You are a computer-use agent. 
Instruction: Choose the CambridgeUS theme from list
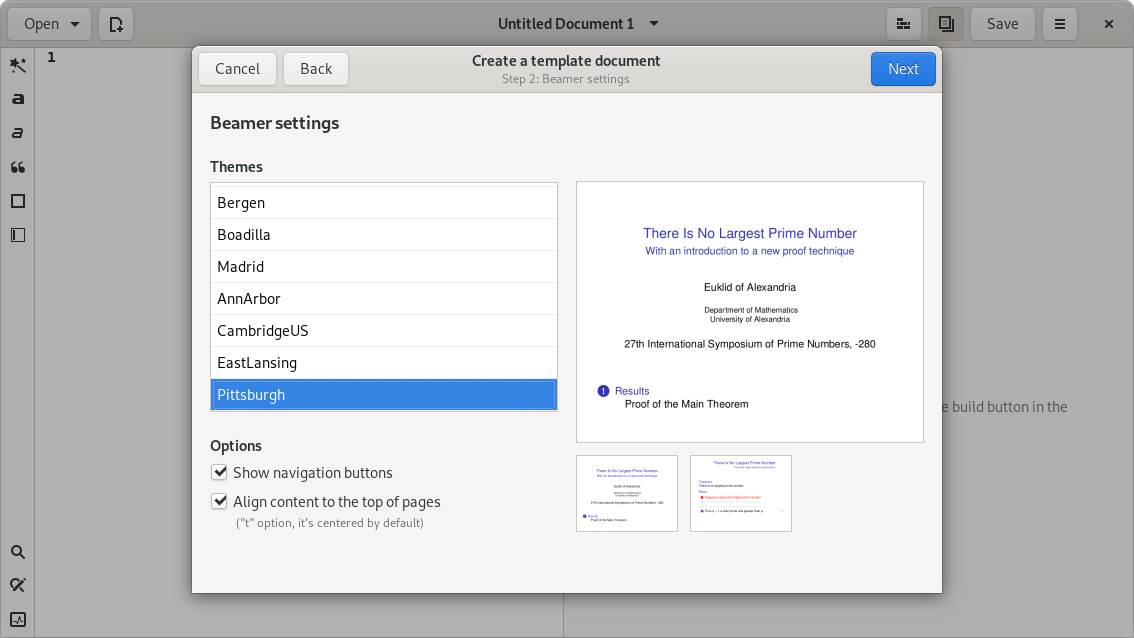click(x=383, y=331)
